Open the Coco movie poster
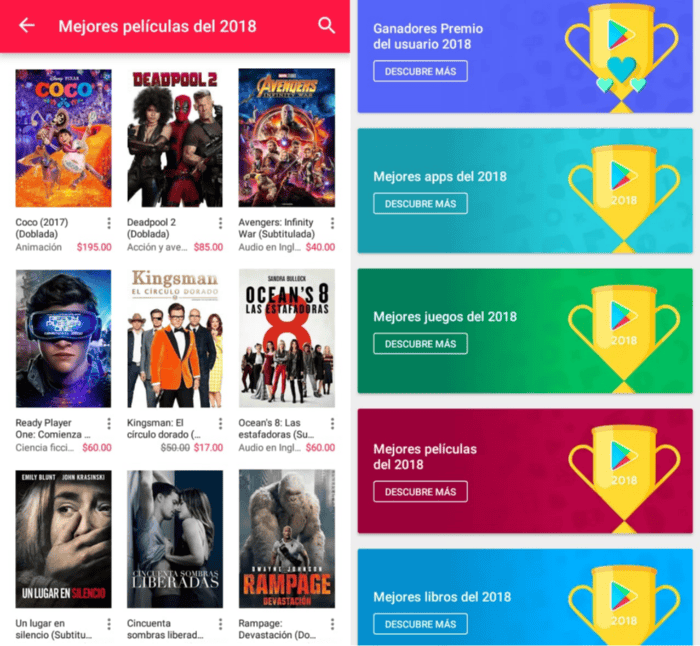Viewport: 700px width, 646px height. (x=63, y=138)
